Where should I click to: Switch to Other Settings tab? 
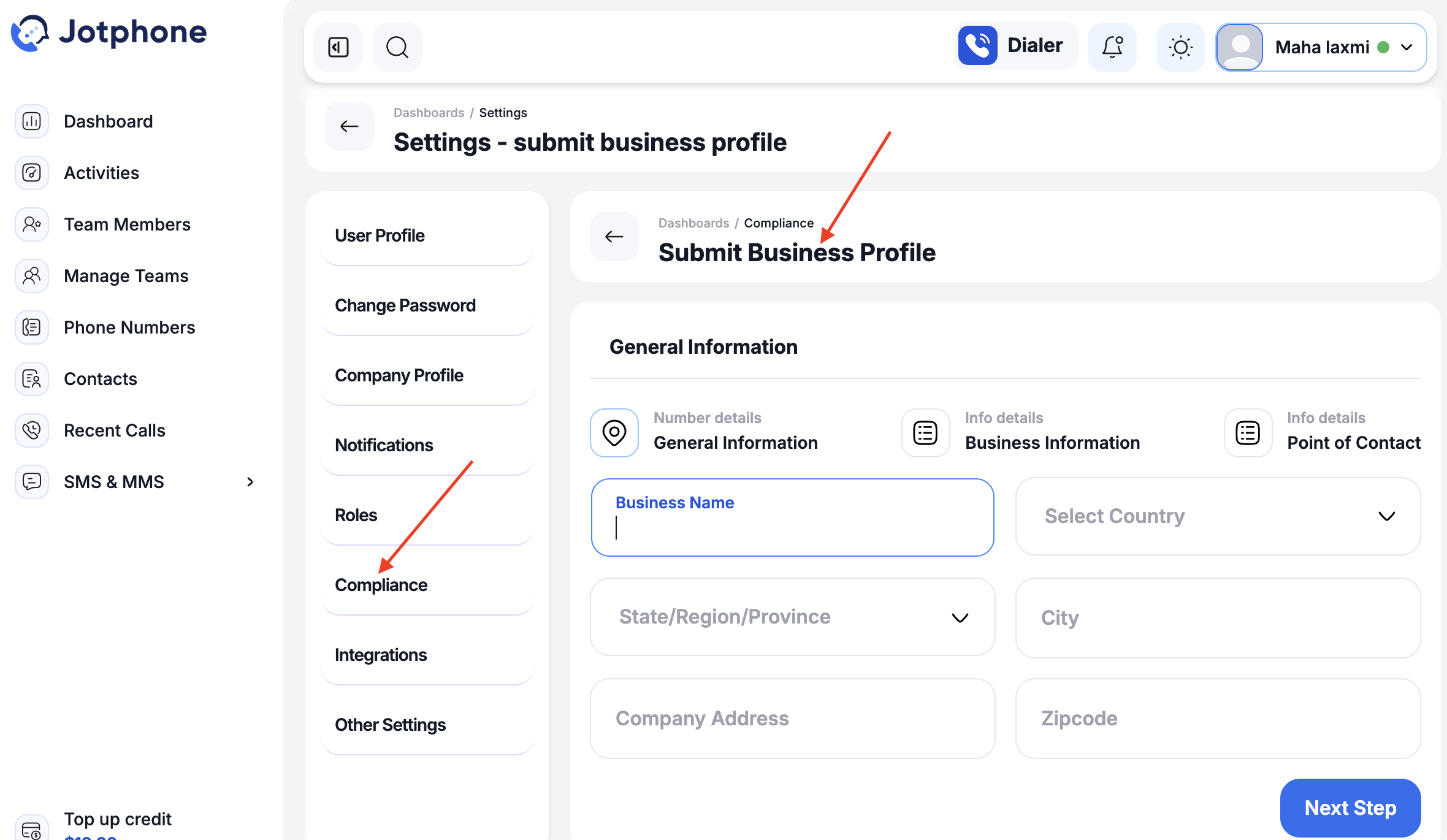427,725
